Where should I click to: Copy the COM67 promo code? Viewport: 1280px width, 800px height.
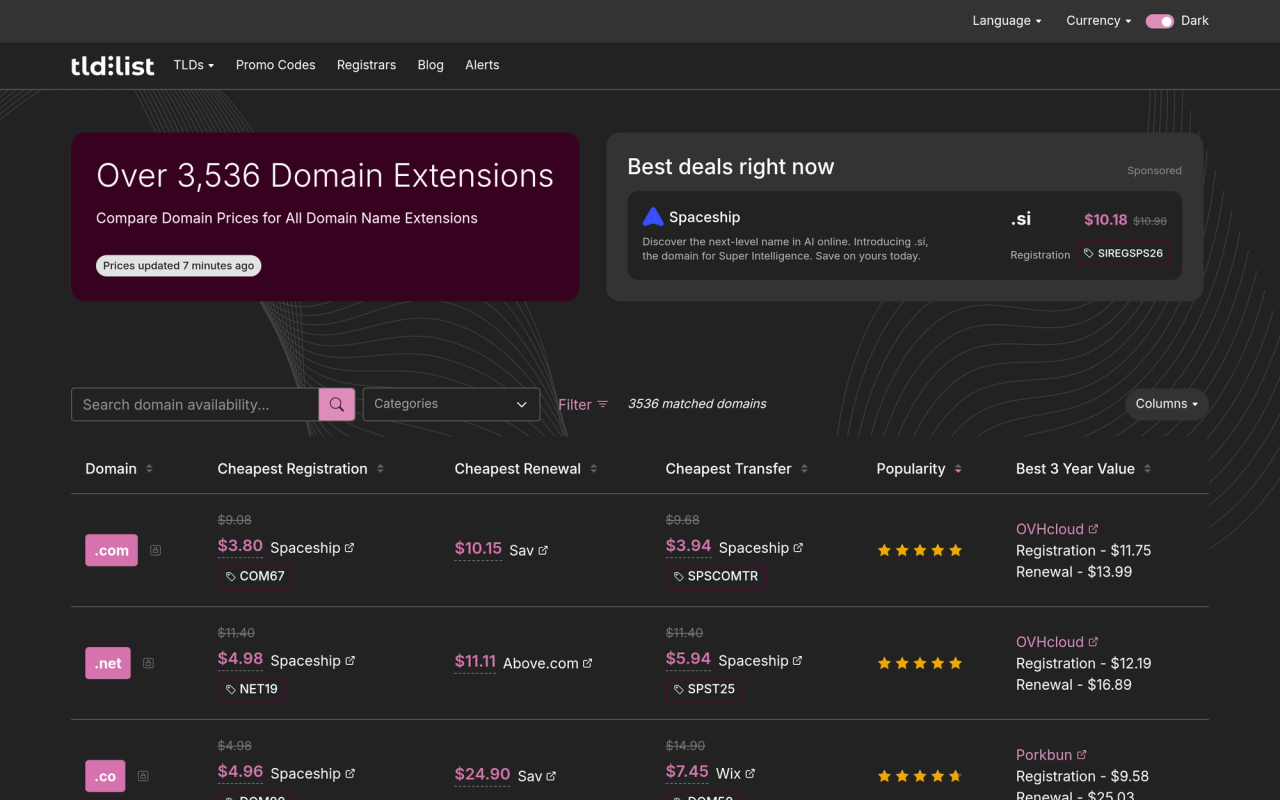click(255, 576)
